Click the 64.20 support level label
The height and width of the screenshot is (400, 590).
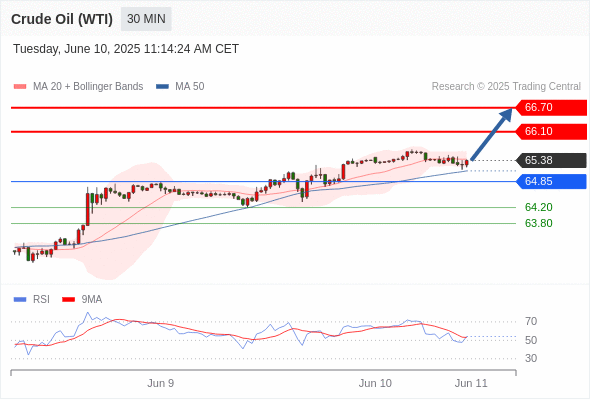click(x=538, y=207)
